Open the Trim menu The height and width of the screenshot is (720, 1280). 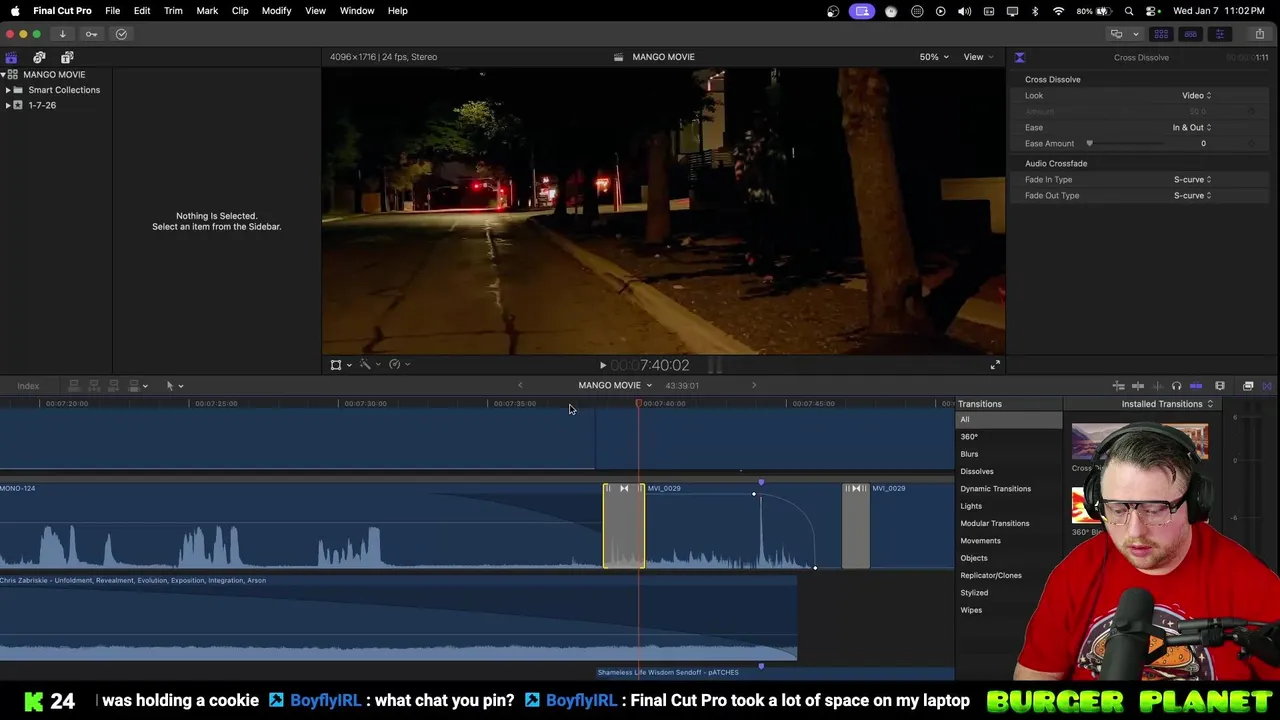(x=173, y=11)
